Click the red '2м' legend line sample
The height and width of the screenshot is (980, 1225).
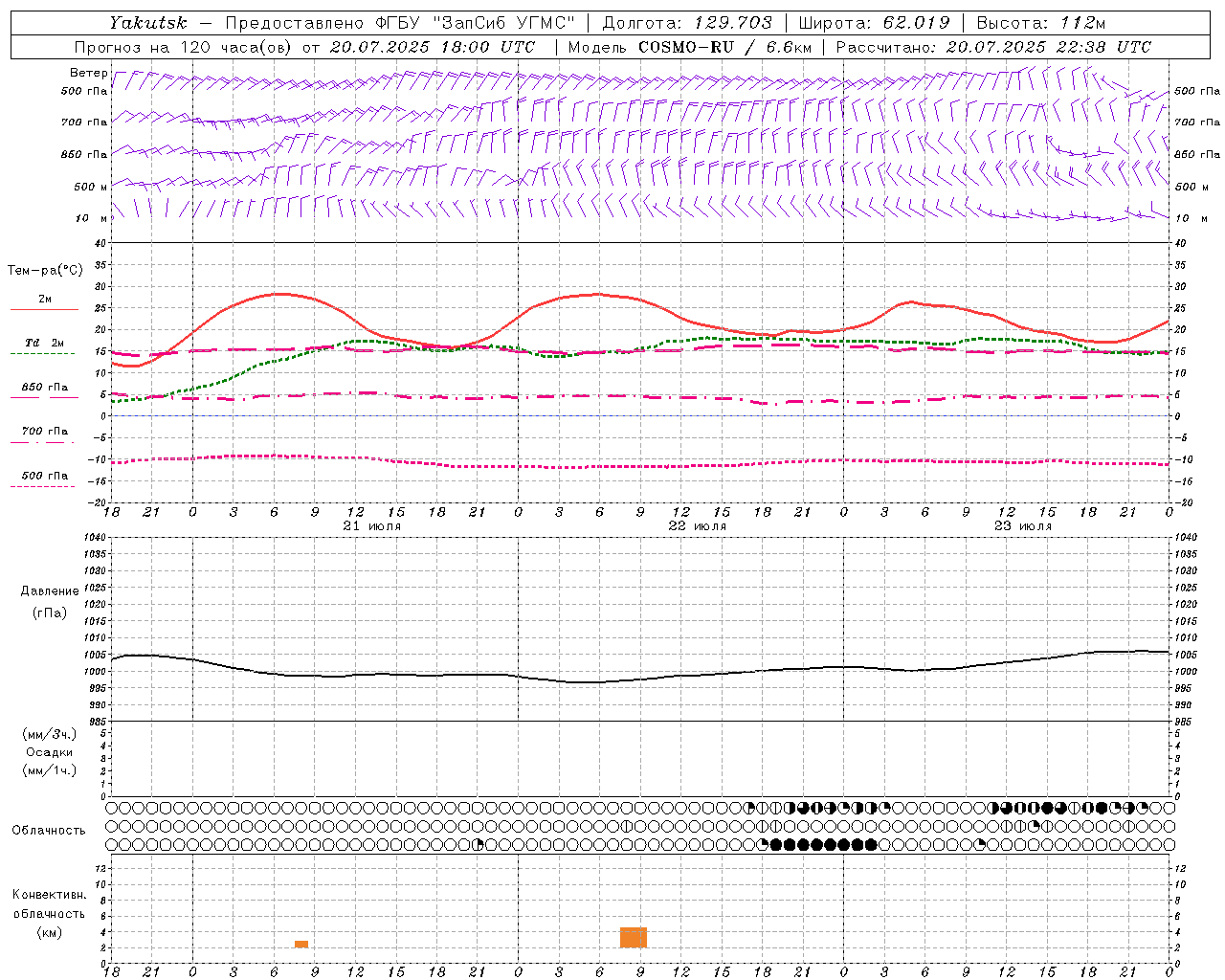pos(44,310)
